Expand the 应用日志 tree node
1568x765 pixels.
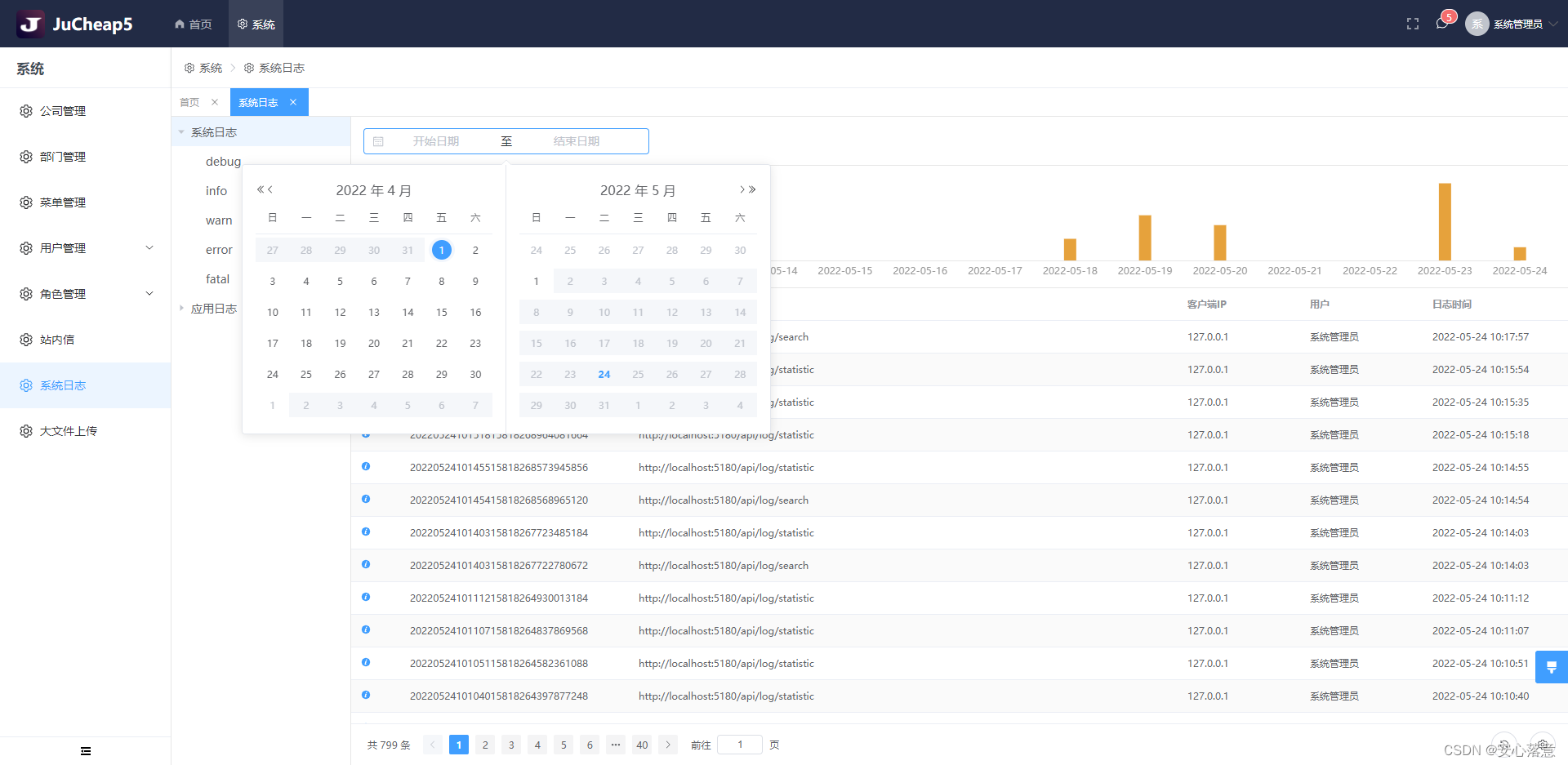tap(181, 309)
